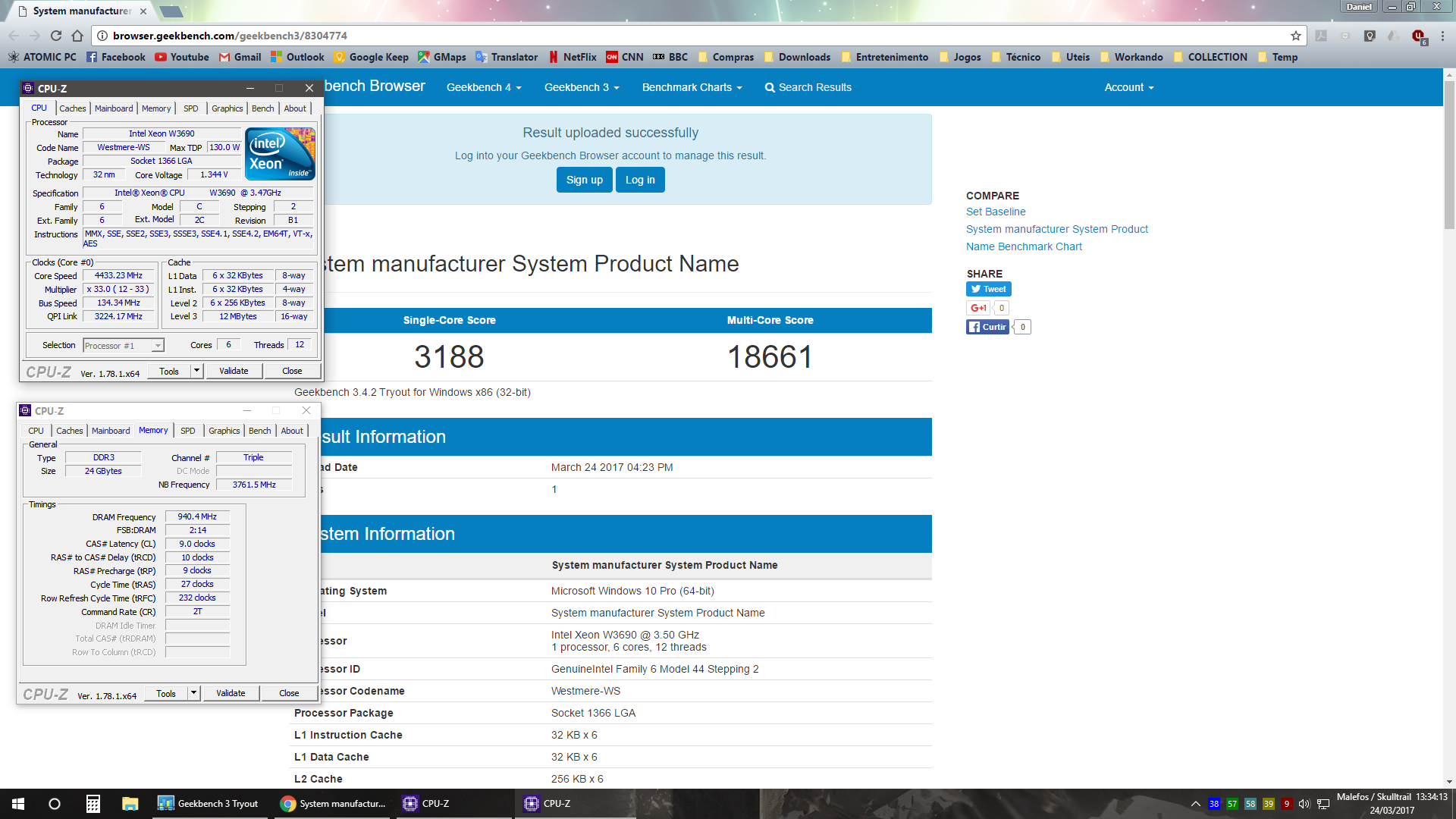Open Bench tab in bottom CPU-Z window
Image resolution: width=1456 pixels, height=819 pixels.
[260, 431]
